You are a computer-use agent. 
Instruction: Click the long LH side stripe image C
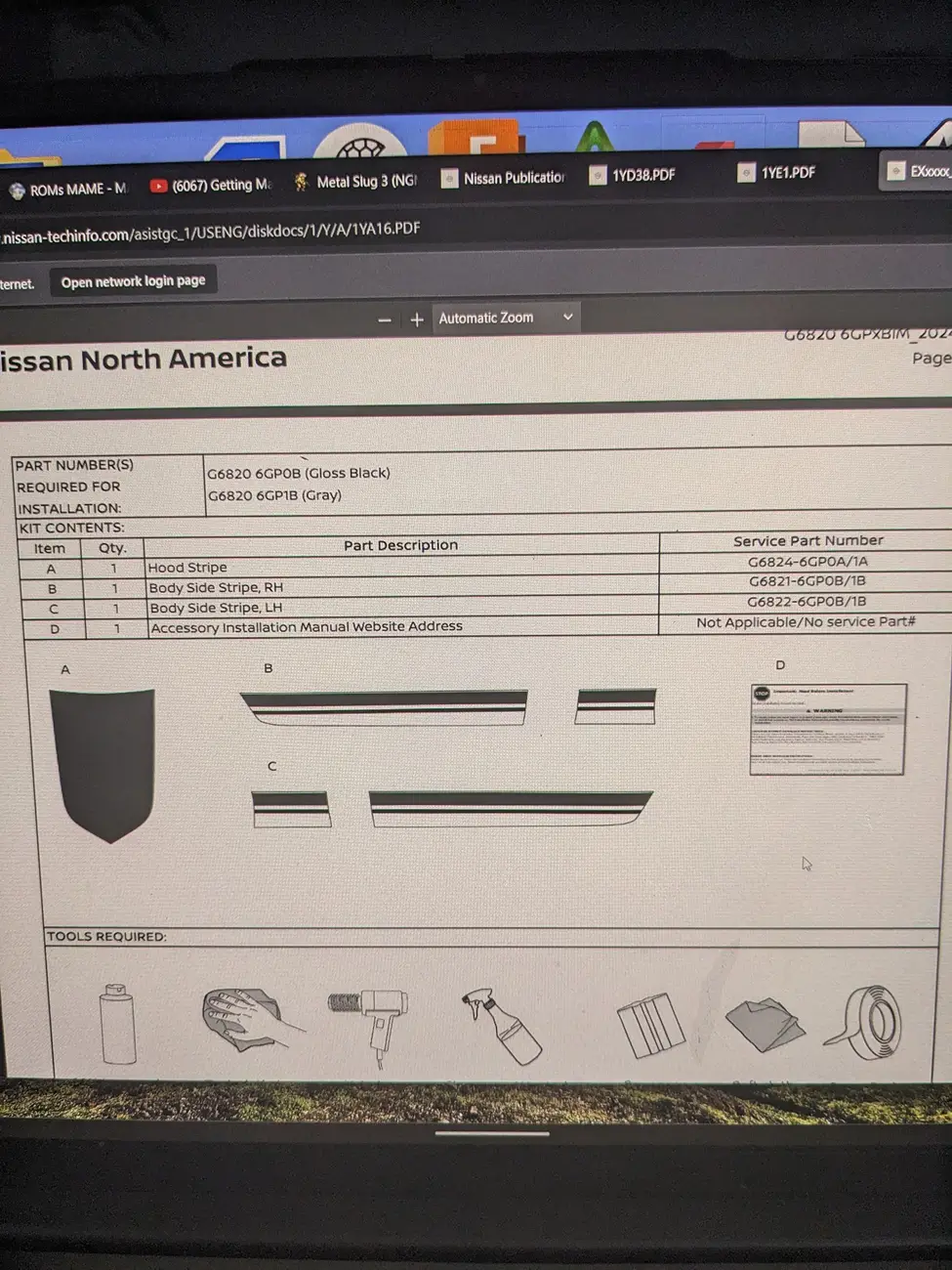coord(511,809)
